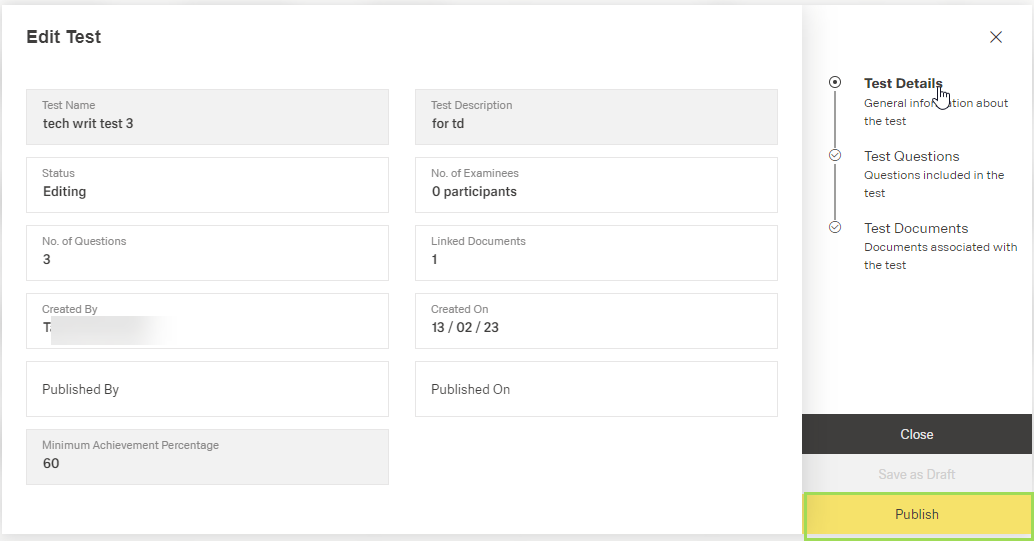The width and height of the screenshot is (1034, 541).
Task: Switch to the Test Questions step
Action: [x=911, y=156]
